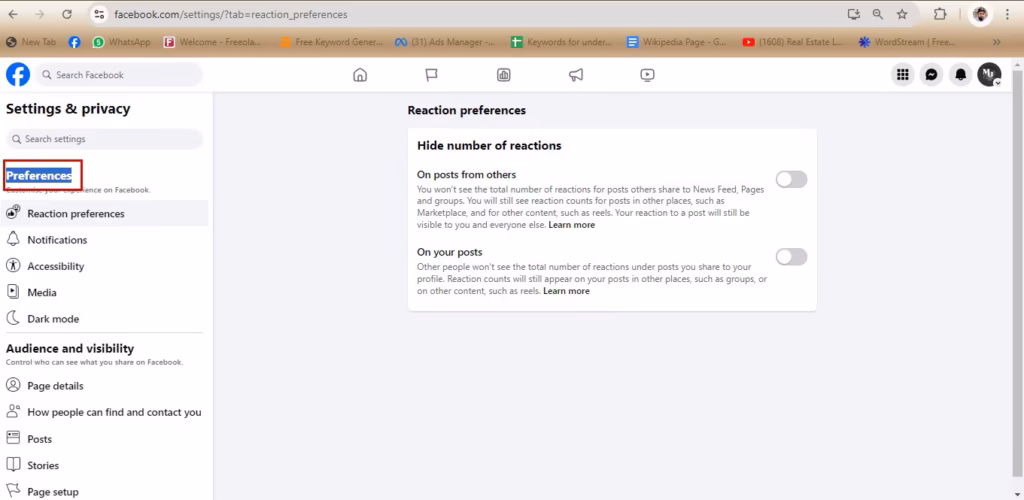Open the WordStream bookmark
Image resolution: width=1024 pixels, height=500 pixels.
tap(908, 42)
